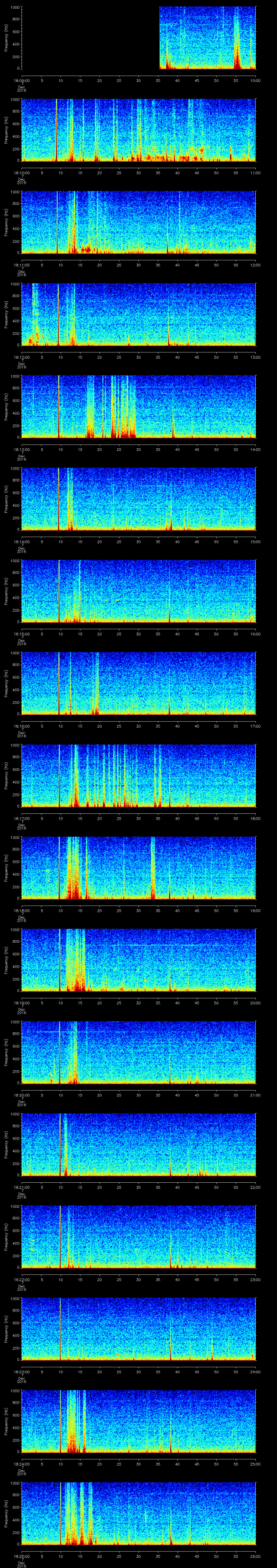The image size is (277, 1568).
Task: Click the 18:10:00 time axis label
Action: click(x=21, y=173)
